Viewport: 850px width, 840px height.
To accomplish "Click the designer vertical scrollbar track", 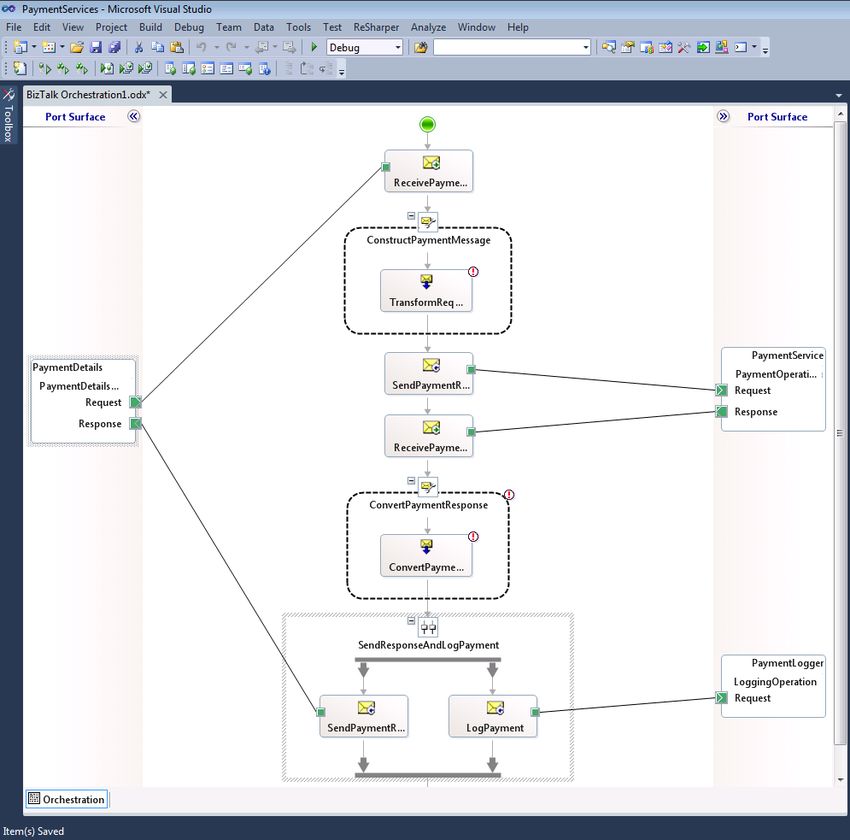I will (x=839, y=445).
